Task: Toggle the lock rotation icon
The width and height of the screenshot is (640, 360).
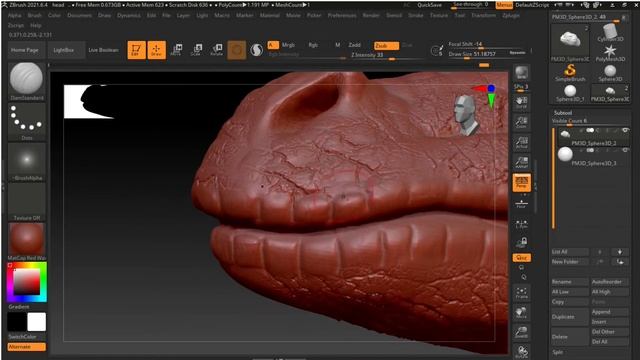Action: tap(521, 242)
